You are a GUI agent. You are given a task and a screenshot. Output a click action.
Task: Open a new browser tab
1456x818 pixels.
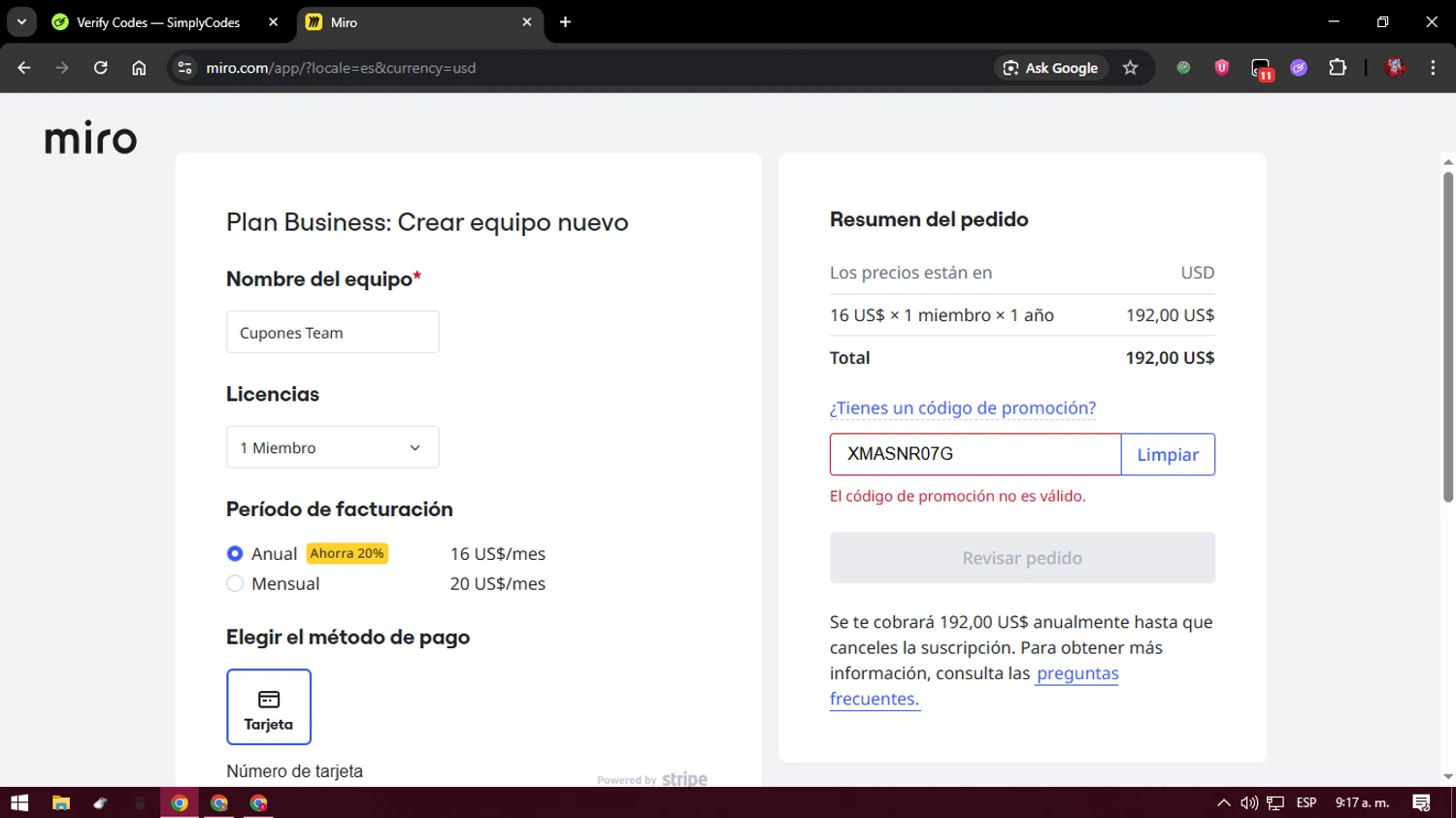click(x=565, y=21)
